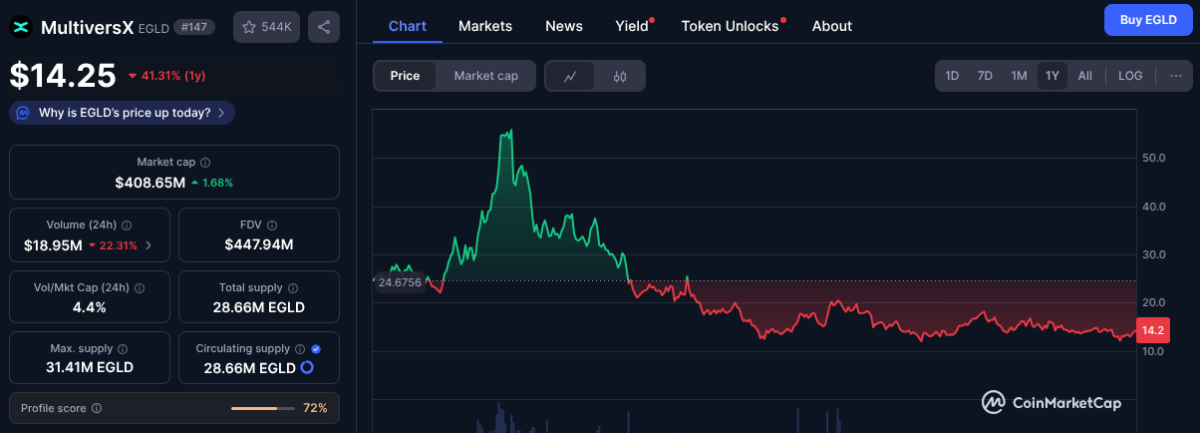1200x433 pixels.
Task: Select the candlestick chart icon
Action: coord(620,76)
